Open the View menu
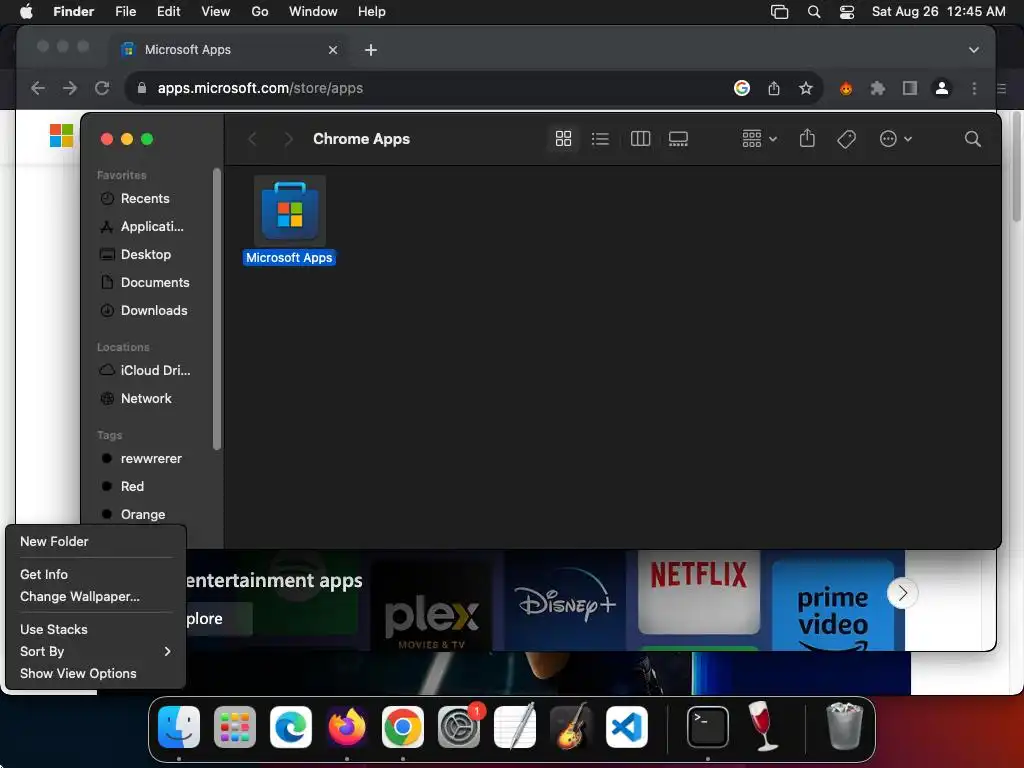This screenshot has width=1024, height=768. point(216,12)
